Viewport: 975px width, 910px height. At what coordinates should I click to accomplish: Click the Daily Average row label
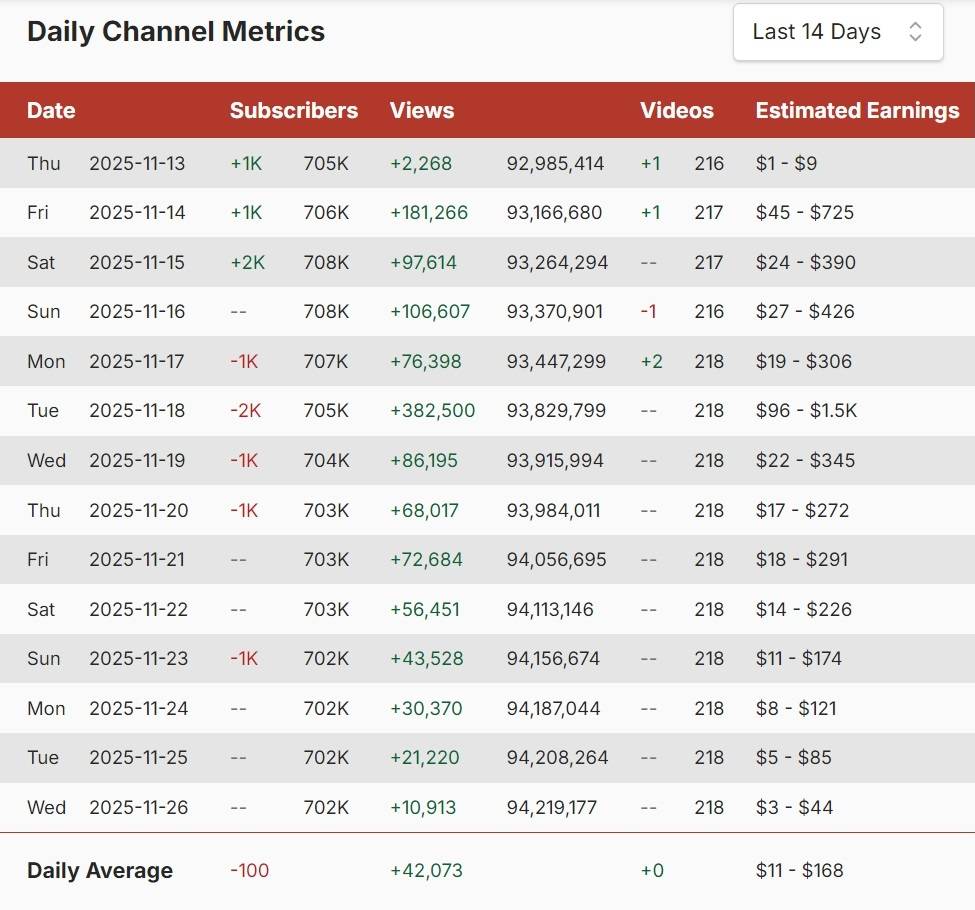[x=100, y=871]
